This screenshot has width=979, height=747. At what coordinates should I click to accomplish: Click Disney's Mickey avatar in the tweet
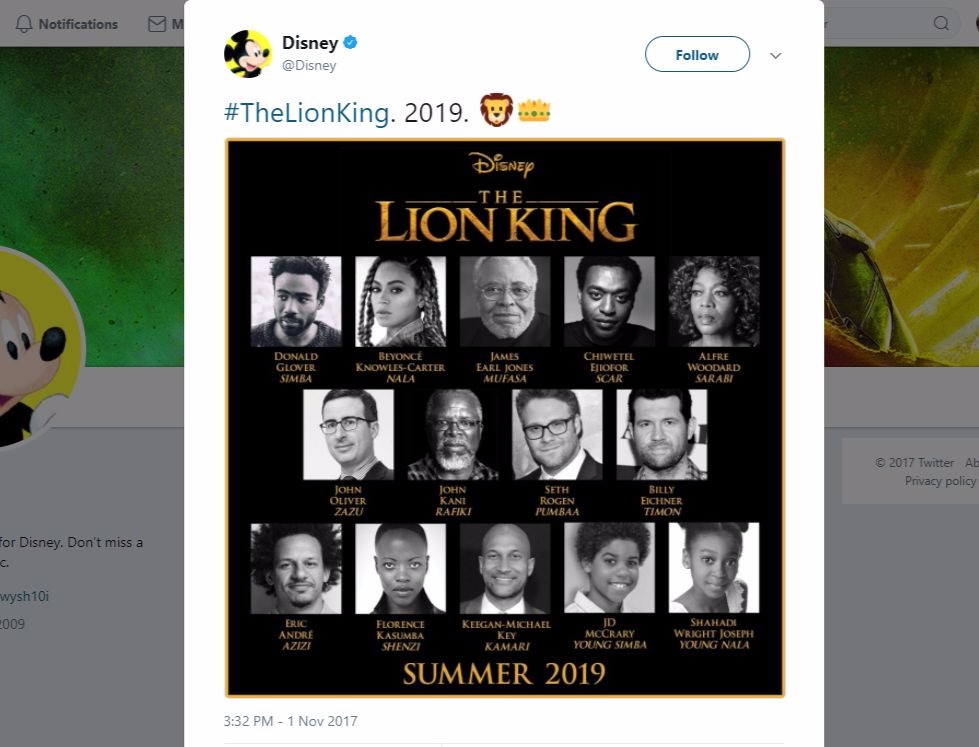[x=247, y=54]
